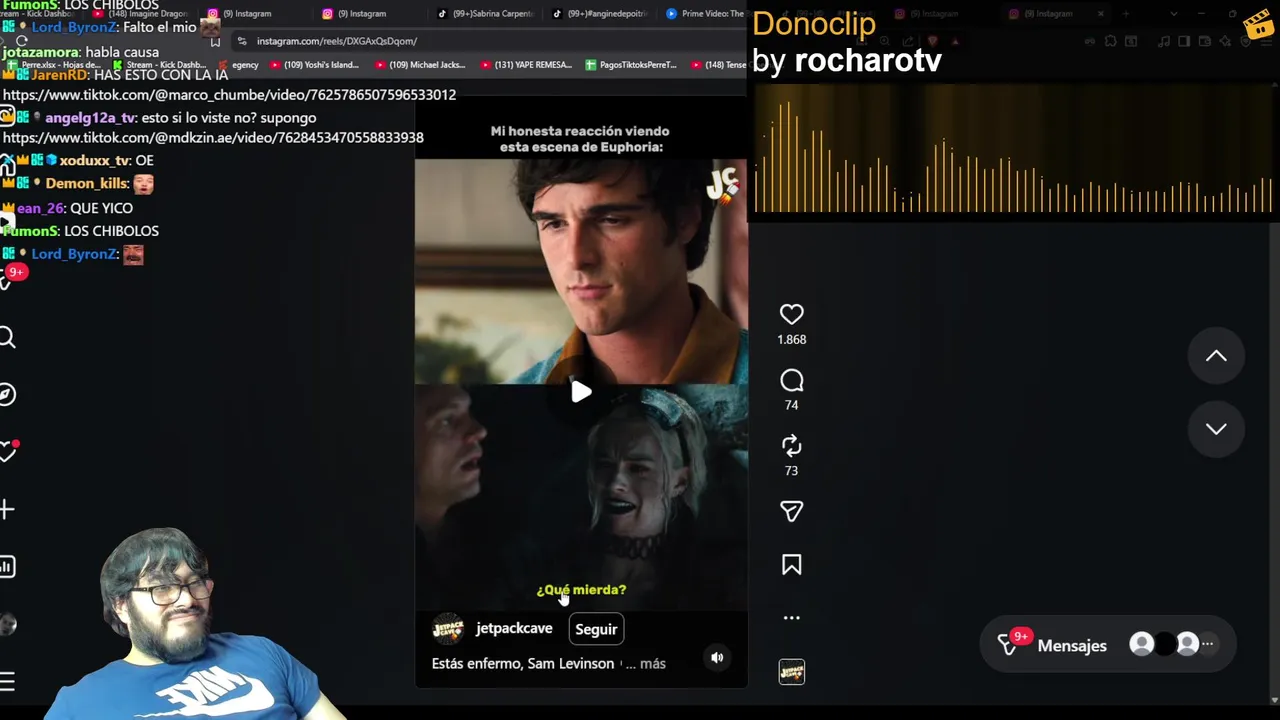Open the YAPE REMESA bookmark
The height and width of the screenshot is (720, 1280).
[x=526, y=65]
